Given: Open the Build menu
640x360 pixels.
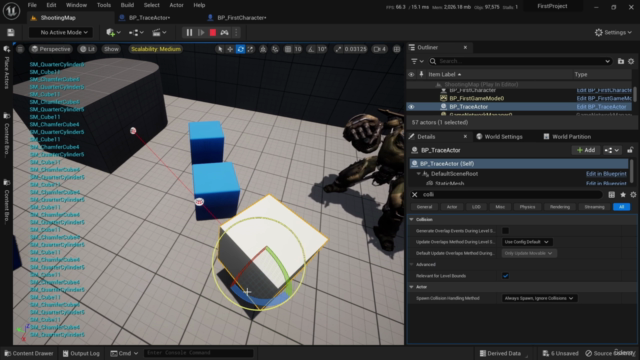Looking at the screenshot, I should (x=127, y=5).
